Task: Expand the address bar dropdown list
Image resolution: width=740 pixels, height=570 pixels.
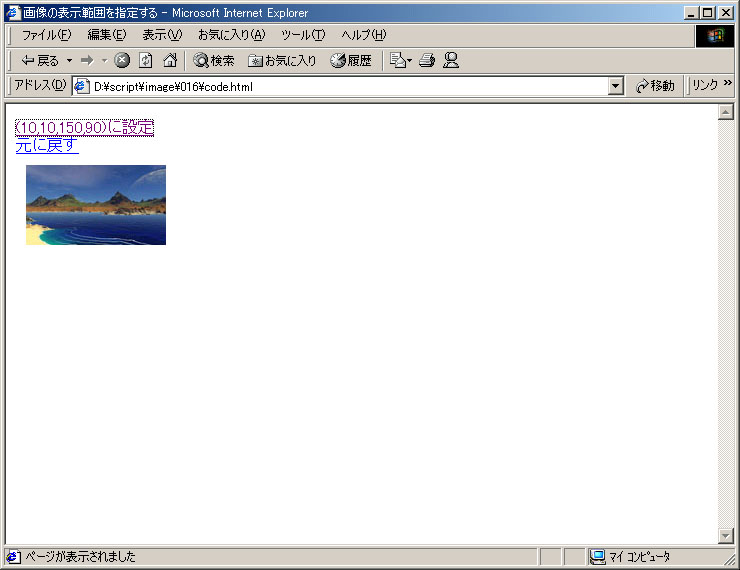Action: click(615, 86)
